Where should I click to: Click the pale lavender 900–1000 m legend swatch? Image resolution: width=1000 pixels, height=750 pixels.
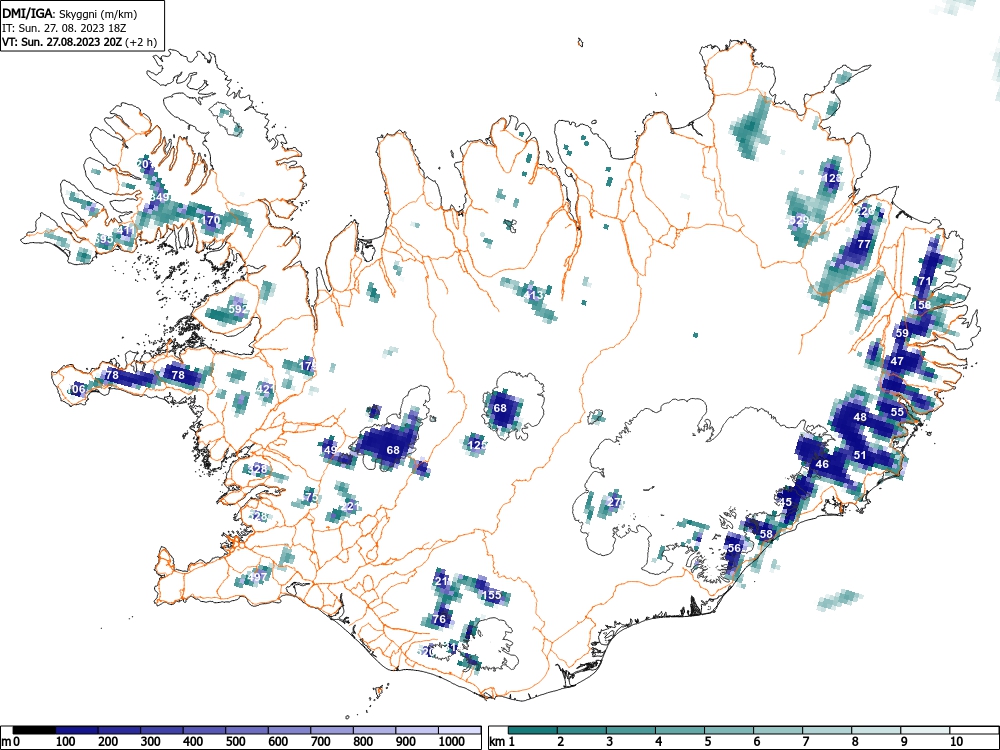[x=418, y=730]
